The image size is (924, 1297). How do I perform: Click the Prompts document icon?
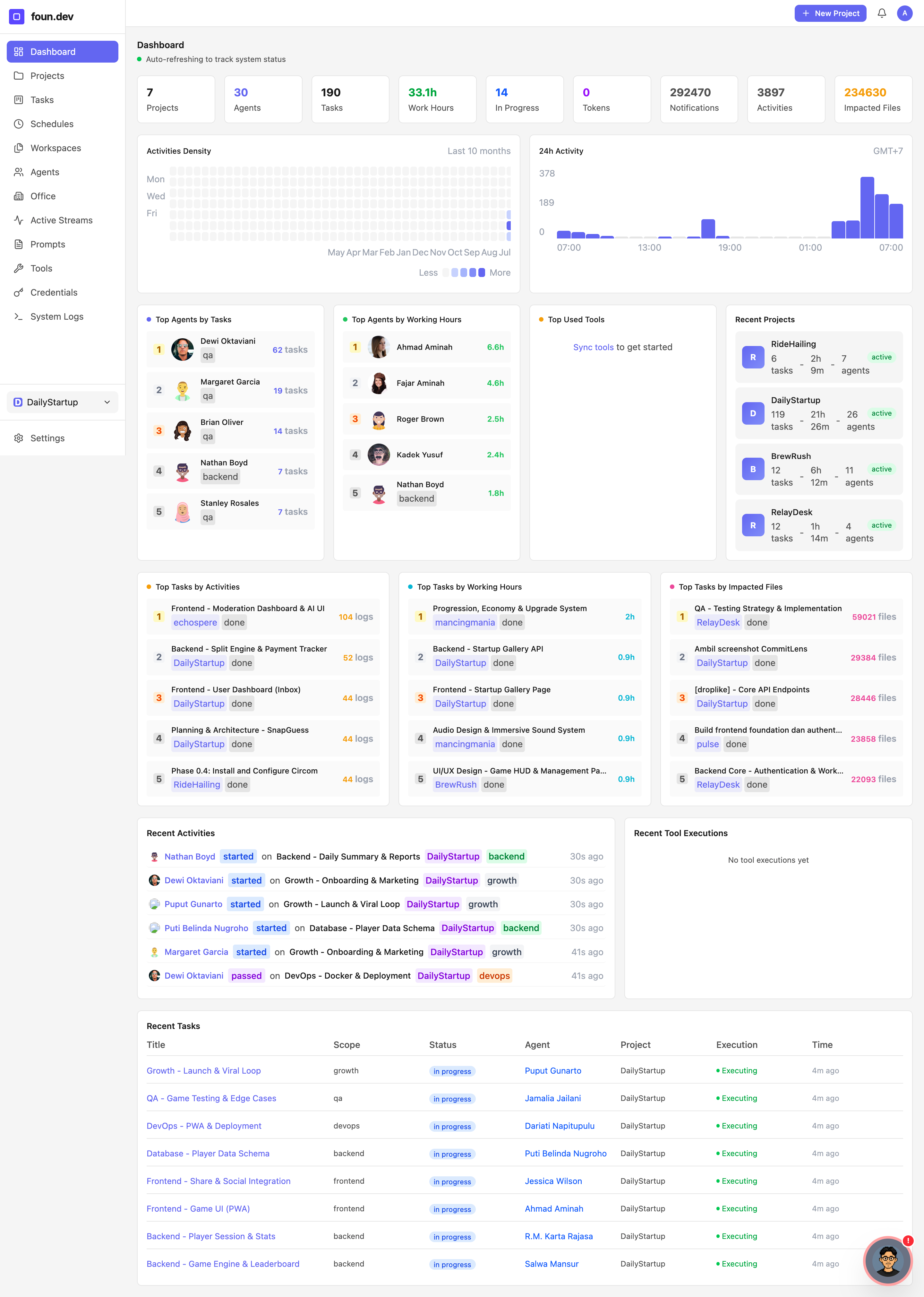pyautogui.click(x=19, y=244)
